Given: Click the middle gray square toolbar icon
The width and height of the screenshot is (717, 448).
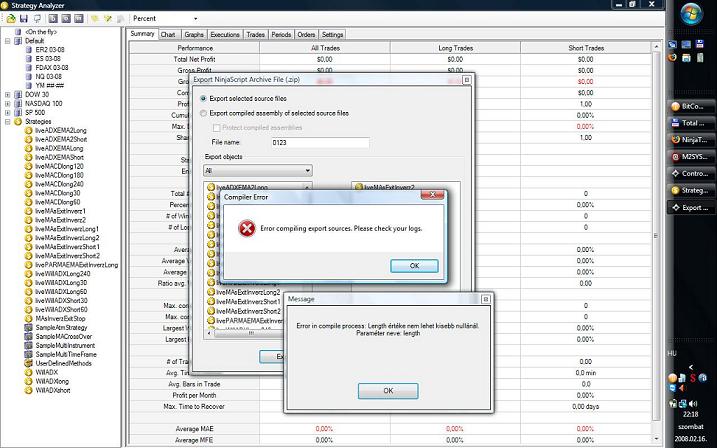Looking at the screenshot, I should (x=66, y=19).
